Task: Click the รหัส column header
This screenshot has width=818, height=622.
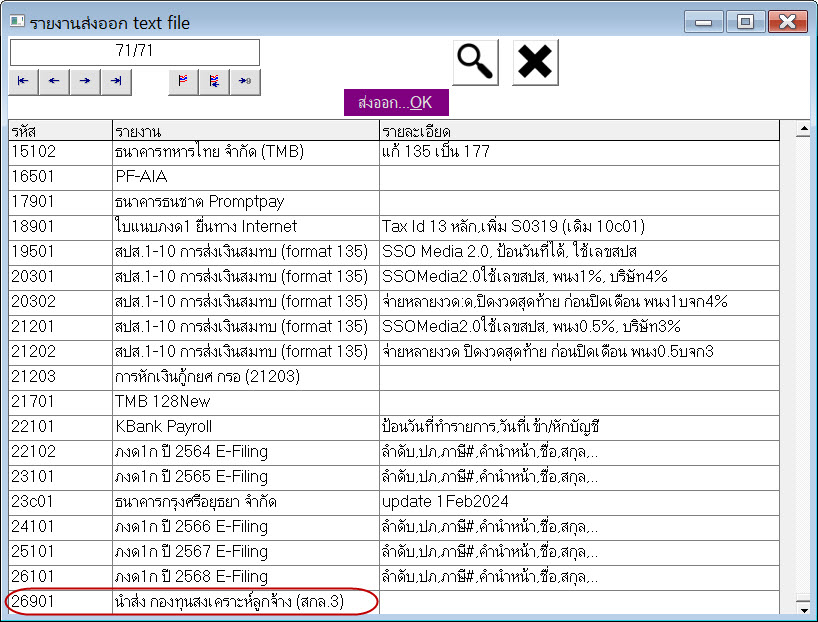Action: point(61,130)
